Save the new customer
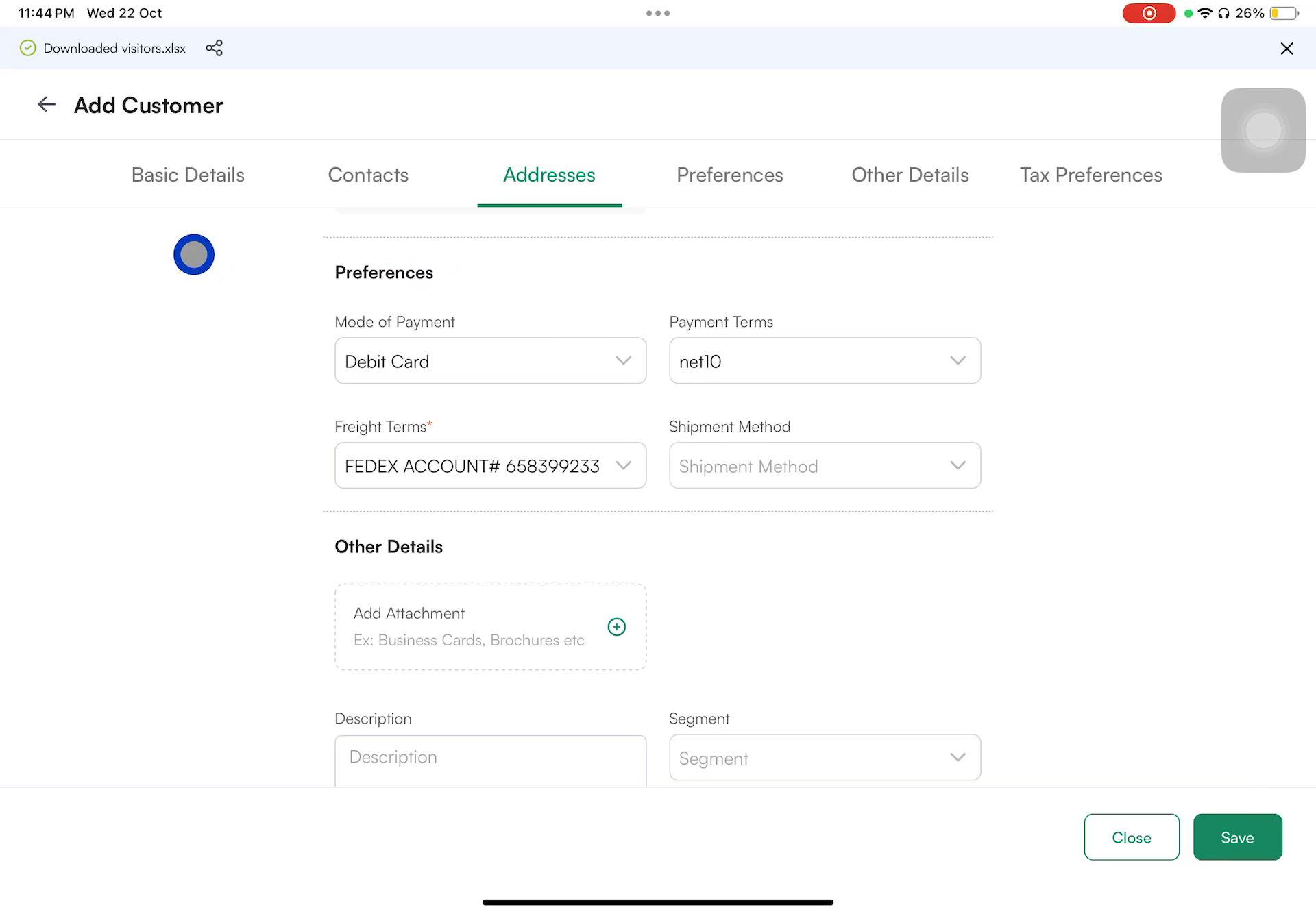Viewport: 1316px width, 914px height. click(x=1237, y=837)
